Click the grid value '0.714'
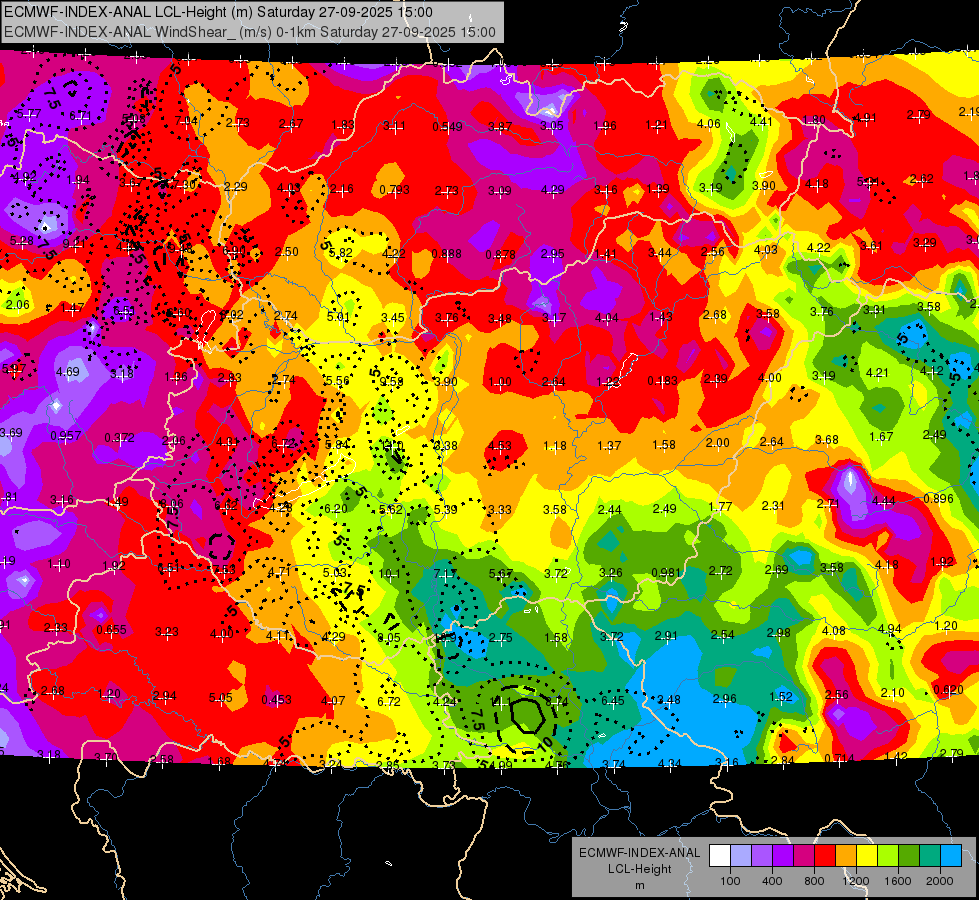The height and width of the screenshot is (900, 979). tap(839, 759)
